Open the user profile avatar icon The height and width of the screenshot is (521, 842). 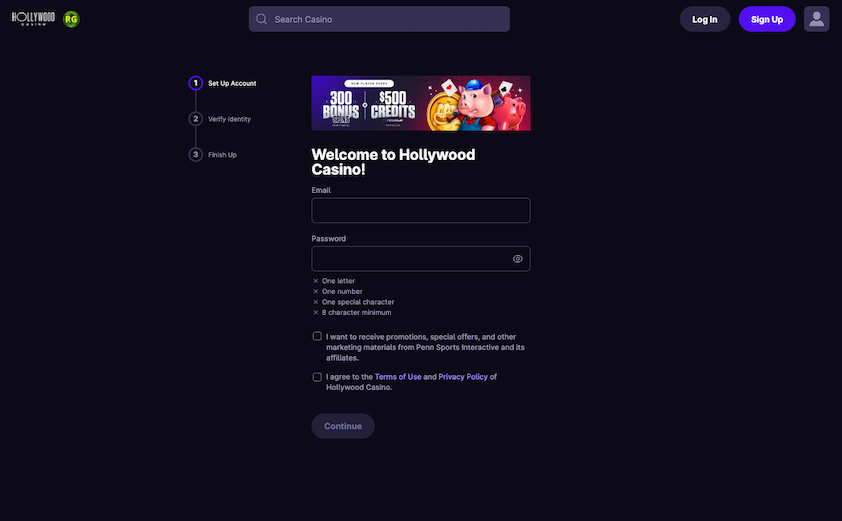[816, 19]
